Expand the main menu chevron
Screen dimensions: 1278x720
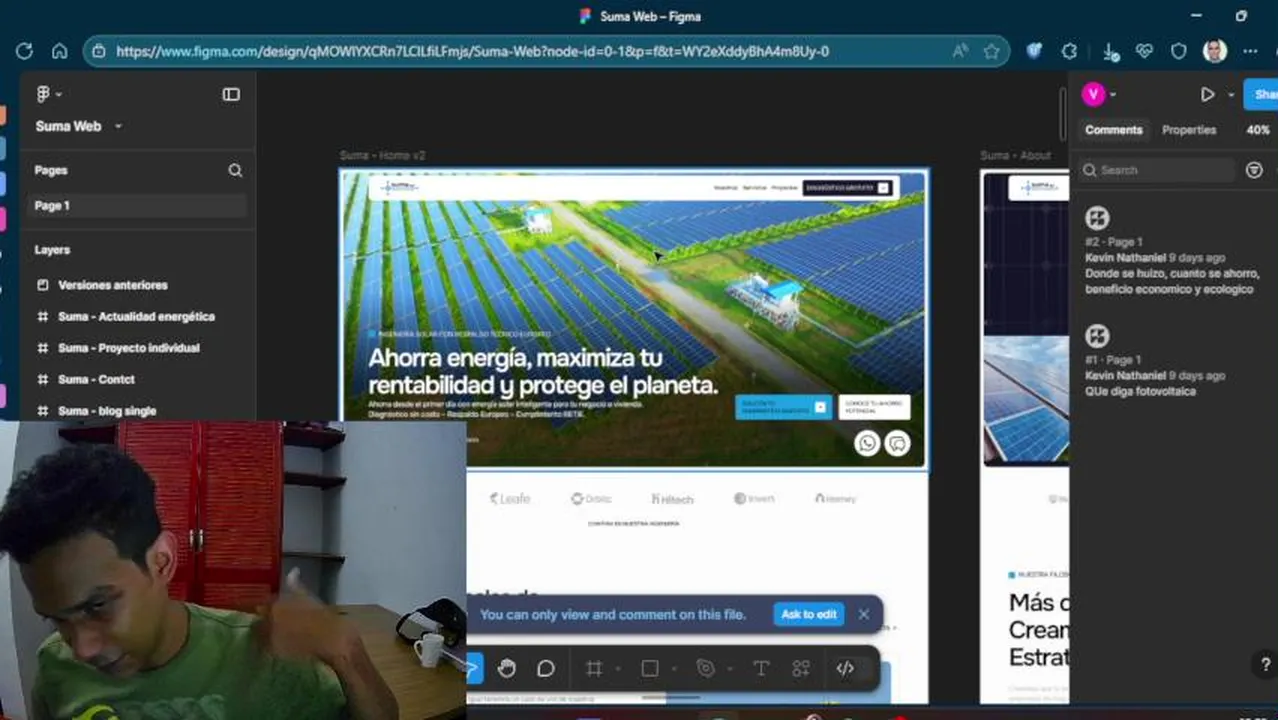(59, 94)
